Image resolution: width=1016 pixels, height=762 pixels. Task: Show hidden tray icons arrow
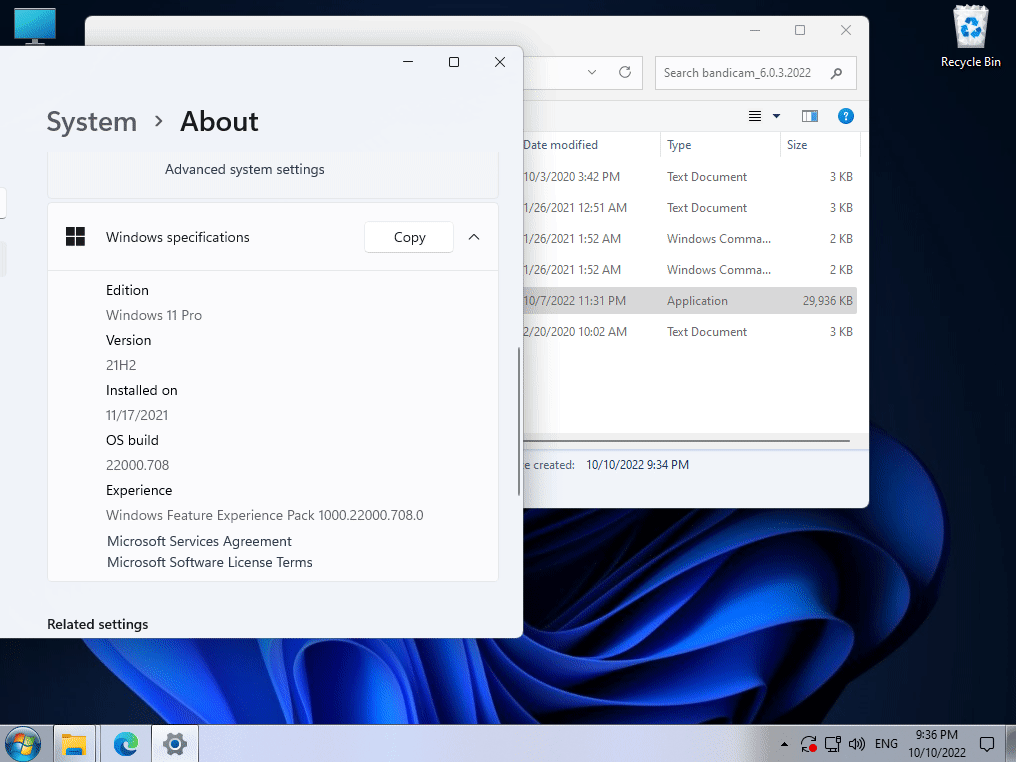784,744
